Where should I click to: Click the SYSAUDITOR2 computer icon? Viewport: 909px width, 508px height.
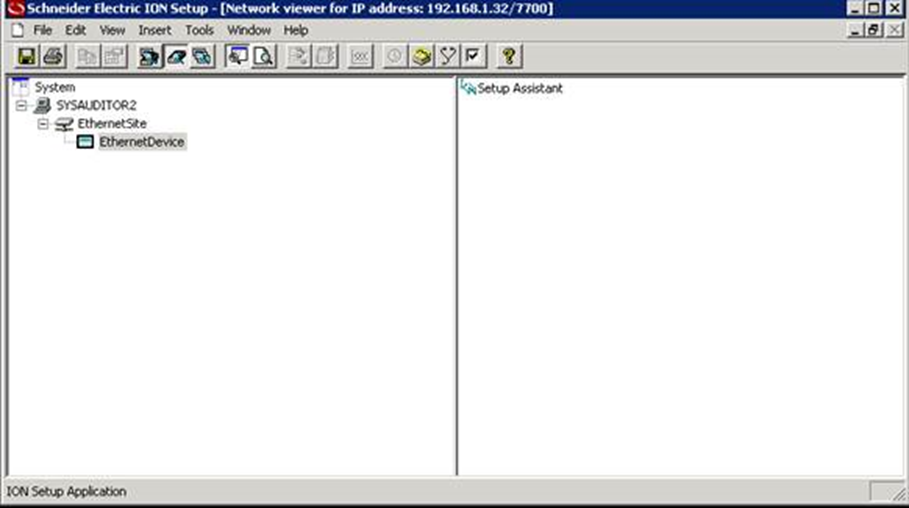[42, 106]
